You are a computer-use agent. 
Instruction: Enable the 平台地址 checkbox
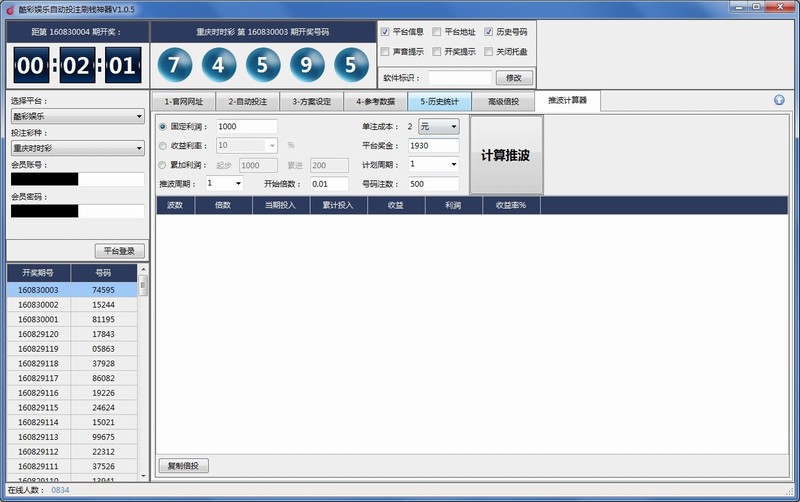pos(437,32)
